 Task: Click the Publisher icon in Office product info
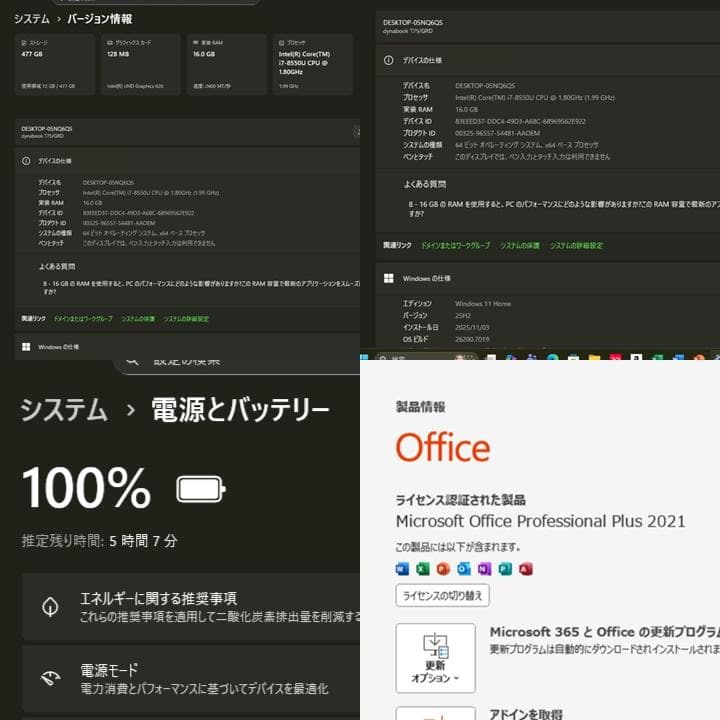(505, 569)
